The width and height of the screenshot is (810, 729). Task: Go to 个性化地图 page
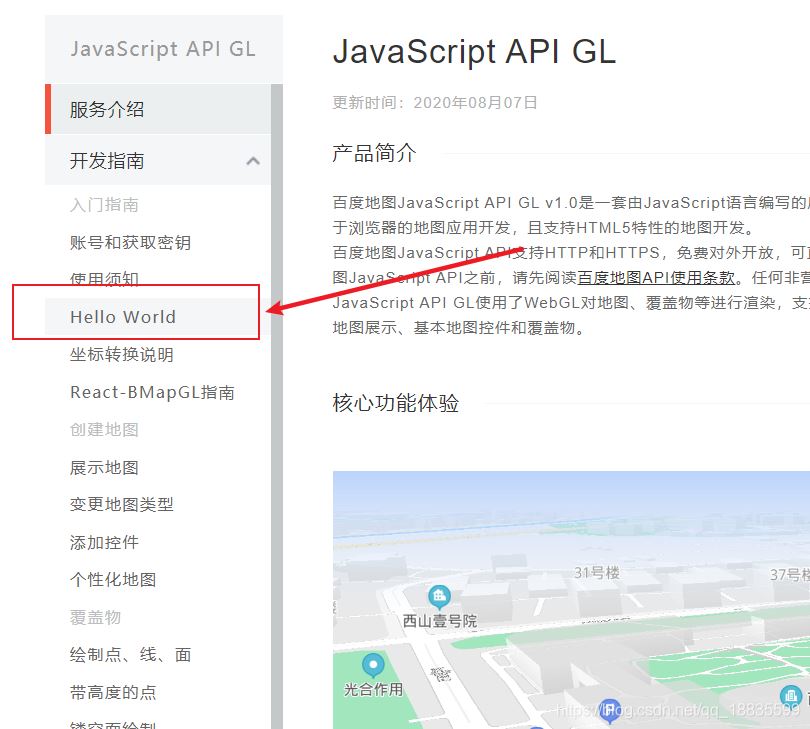[113, 580]
